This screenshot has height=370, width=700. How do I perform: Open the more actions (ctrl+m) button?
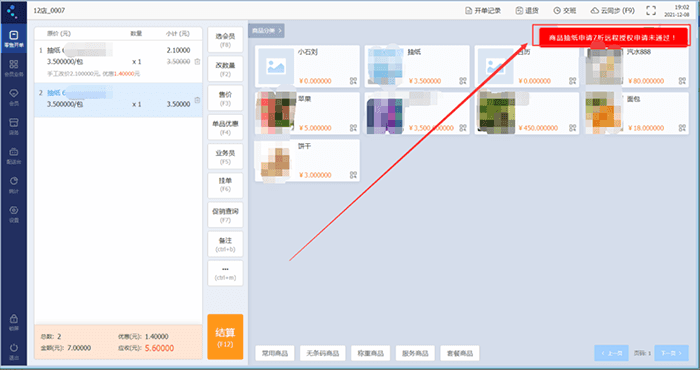pos(225,273)
